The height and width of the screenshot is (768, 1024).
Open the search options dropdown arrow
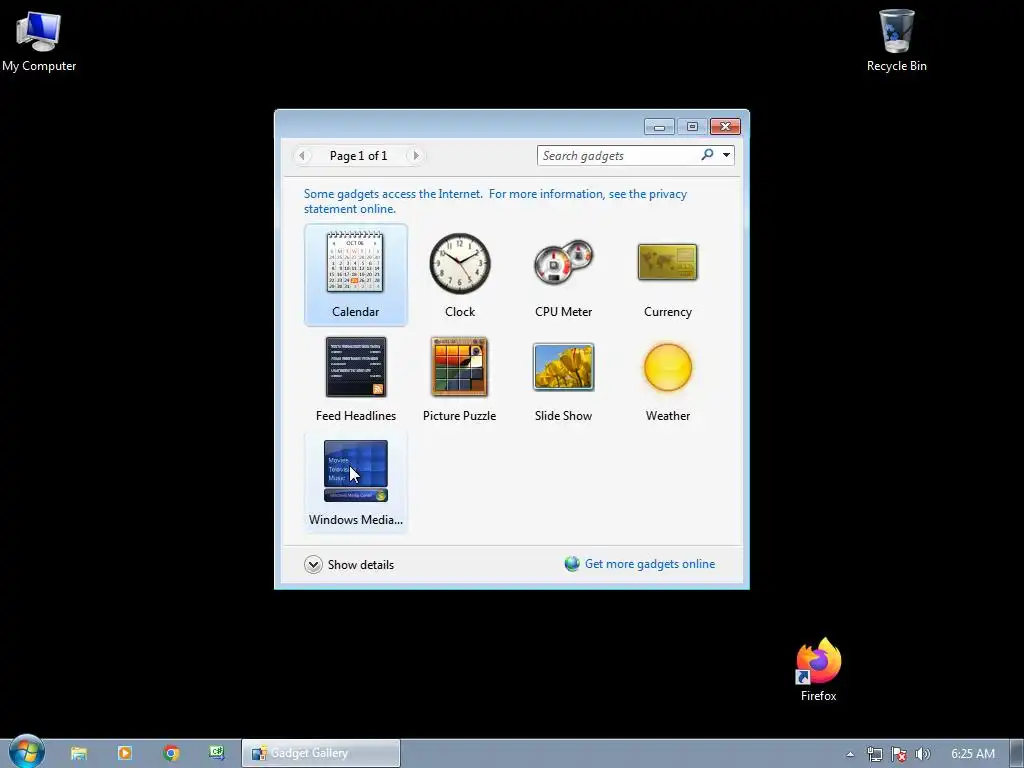(726, 155)
